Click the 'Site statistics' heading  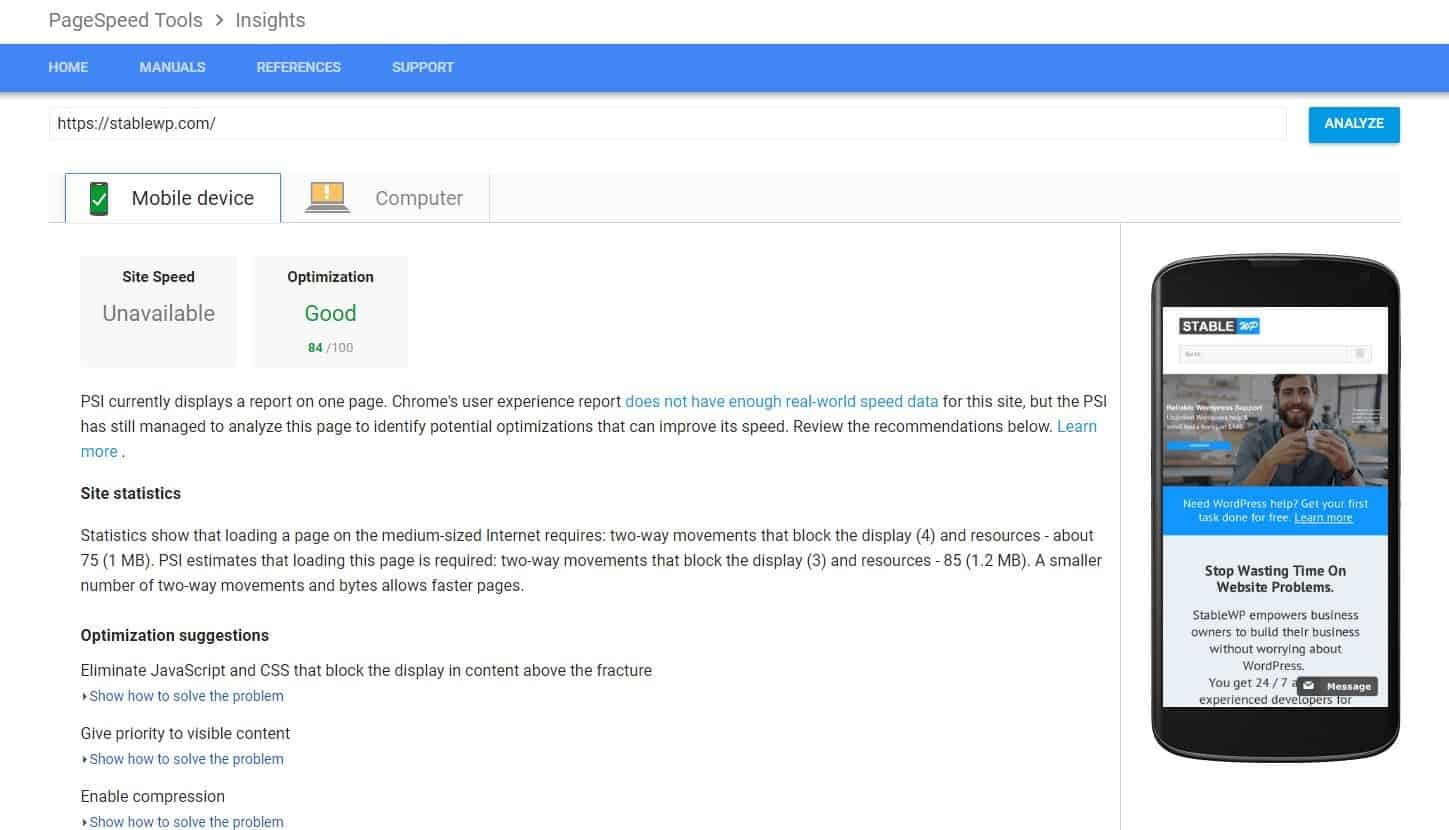click(x=131, y=493)
